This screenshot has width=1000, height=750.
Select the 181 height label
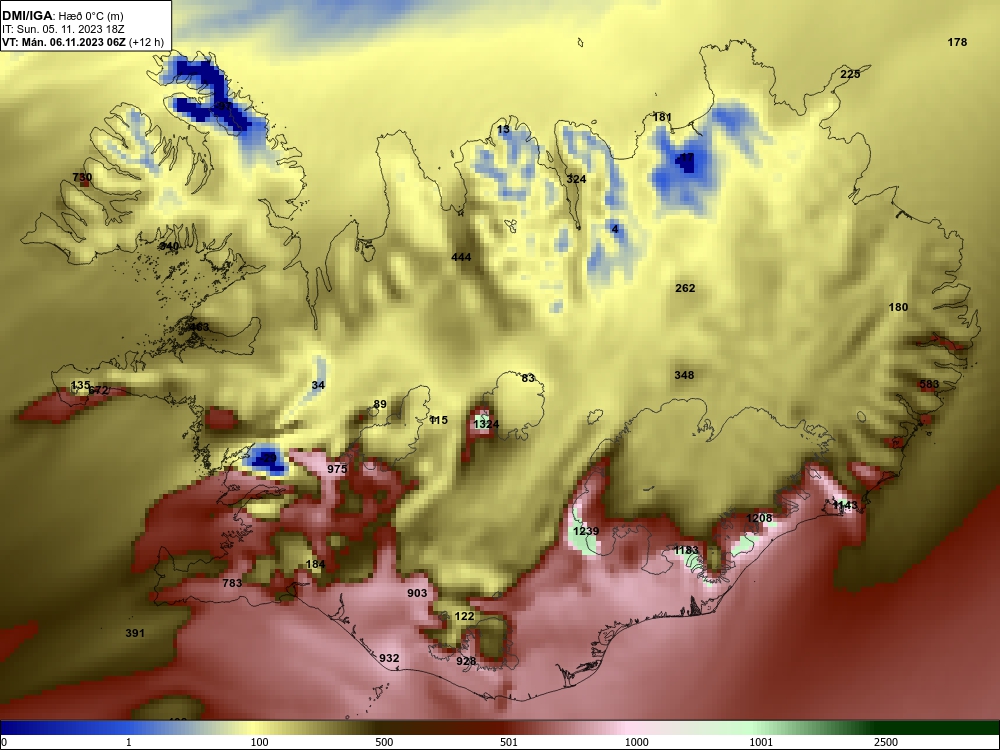point(662,117)
